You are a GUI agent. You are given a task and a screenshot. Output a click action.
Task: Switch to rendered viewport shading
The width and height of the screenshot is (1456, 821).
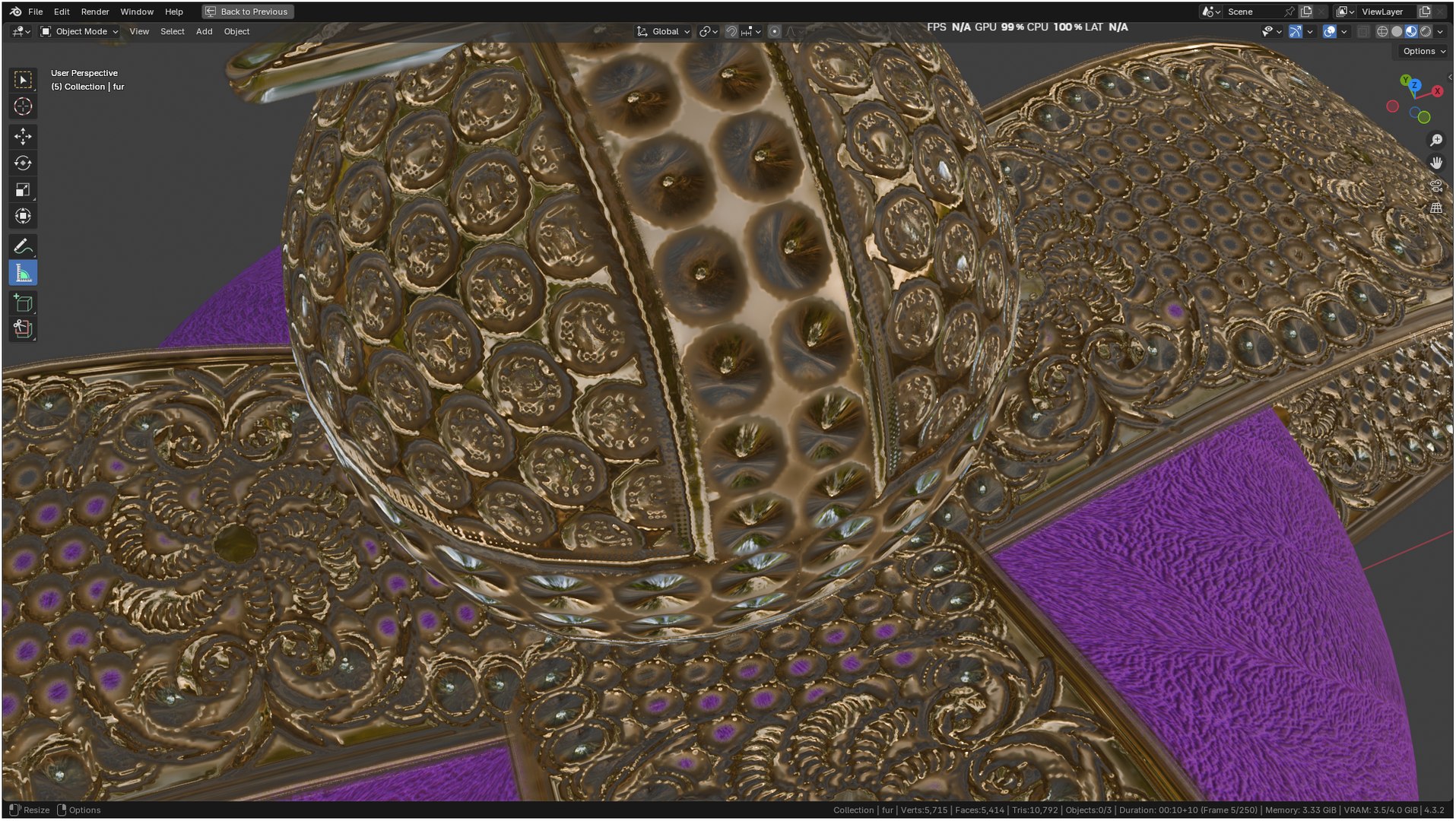point(1426,31)
